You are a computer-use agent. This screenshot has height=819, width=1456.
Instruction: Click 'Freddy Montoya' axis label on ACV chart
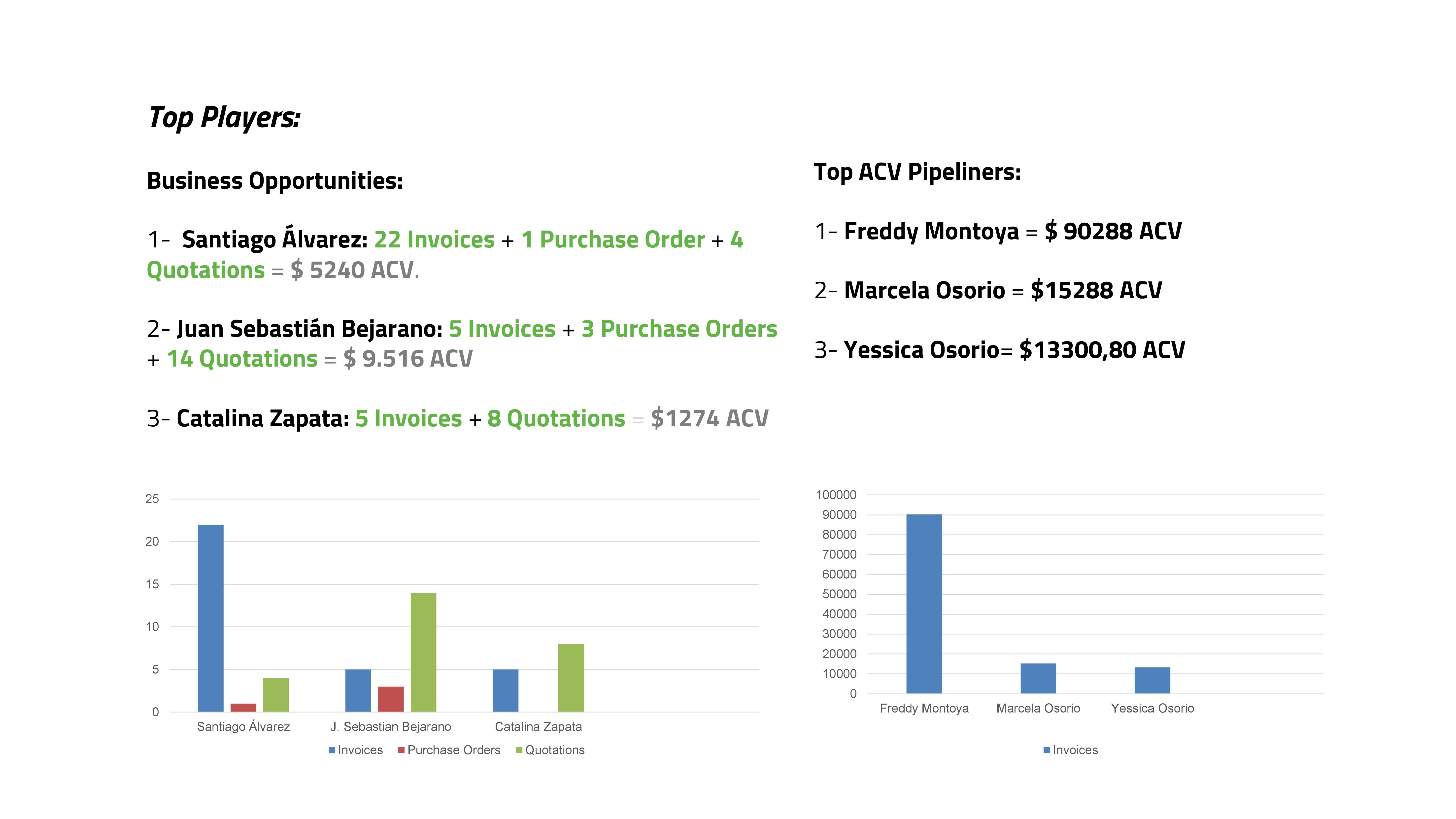[925, 708]
